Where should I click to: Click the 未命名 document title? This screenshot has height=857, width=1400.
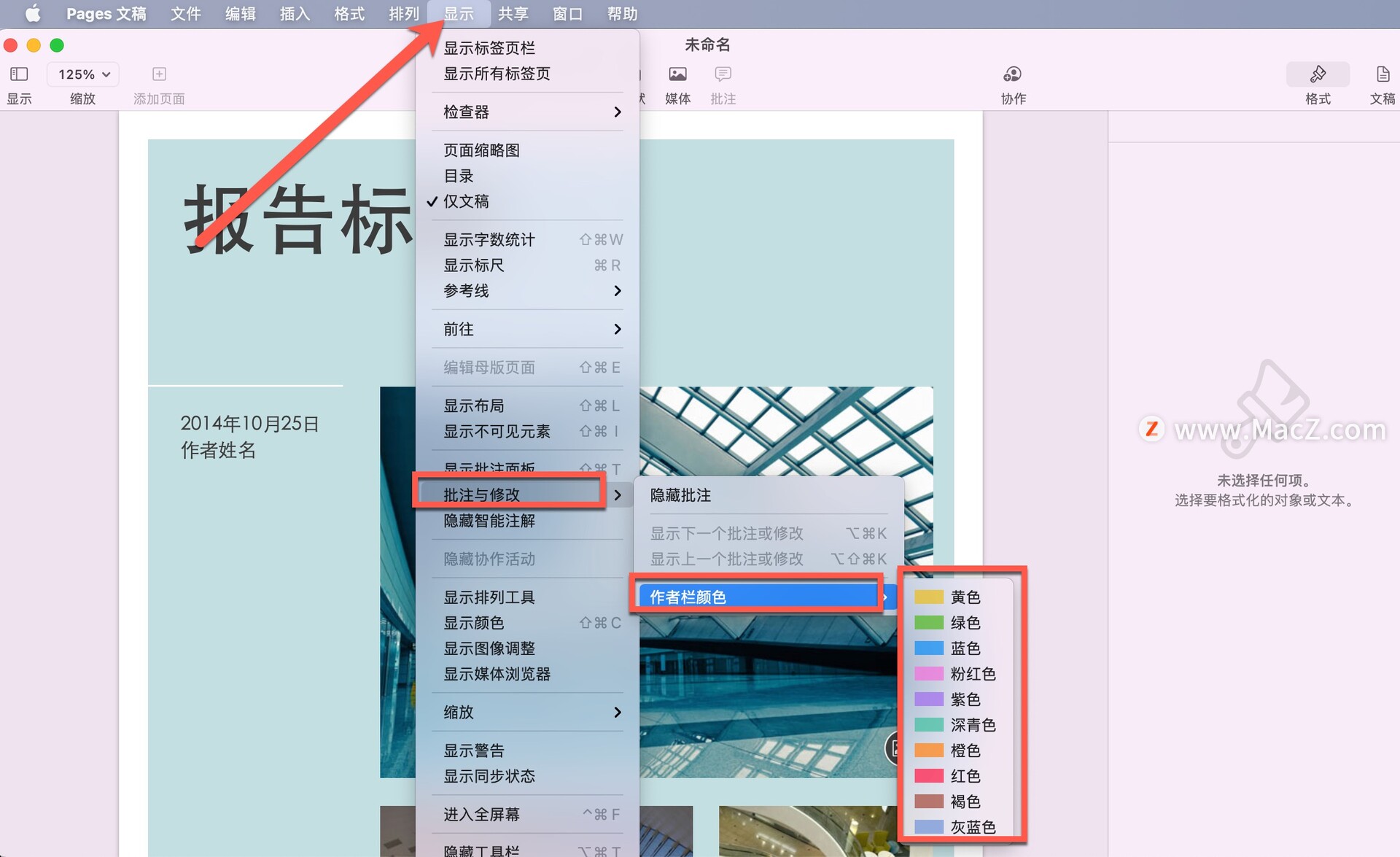point(707,44)
